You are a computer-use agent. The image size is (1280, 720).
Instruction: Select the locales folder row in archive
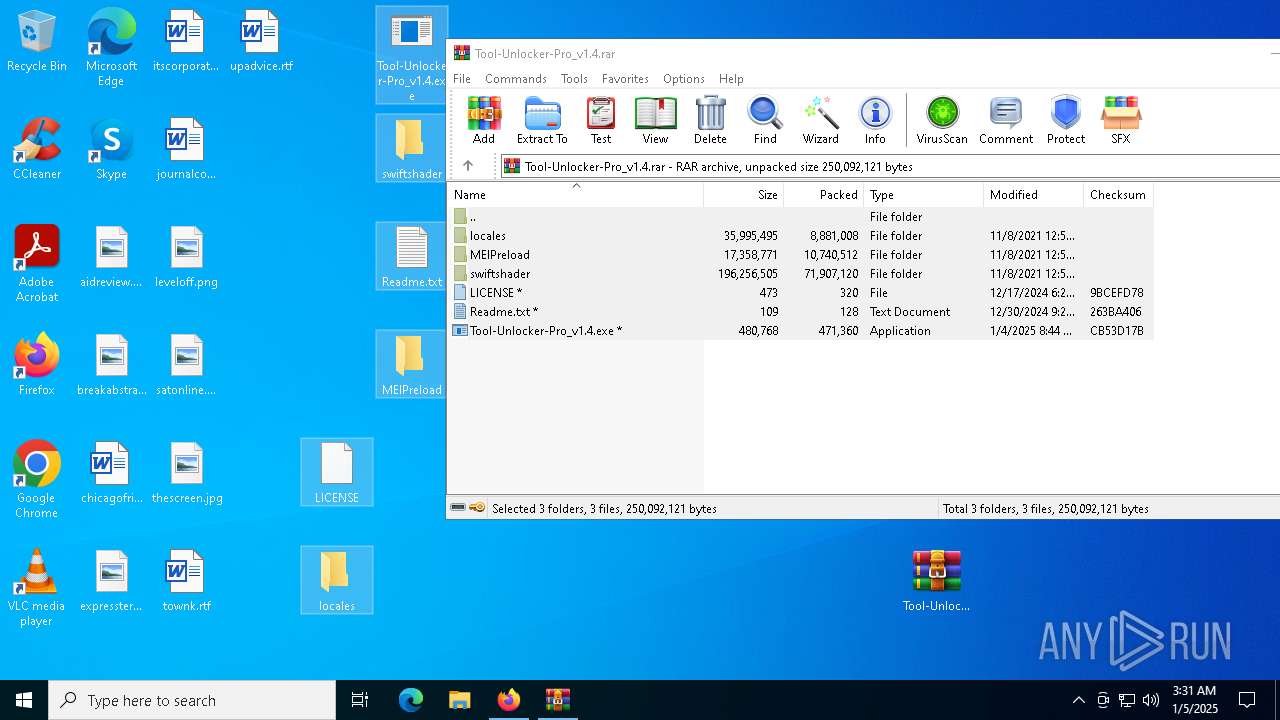click(800, 236)
